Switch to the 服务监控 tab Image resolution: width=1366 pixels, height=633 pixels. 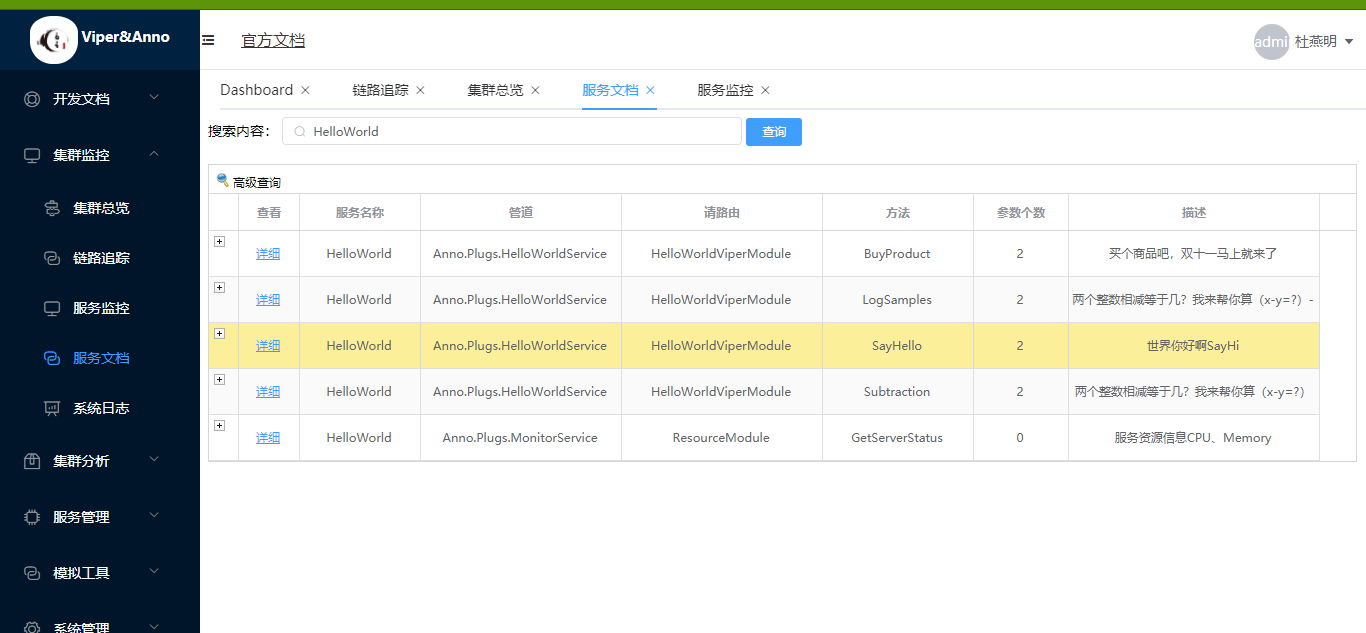pyautogui.click(x=725, y=90)
